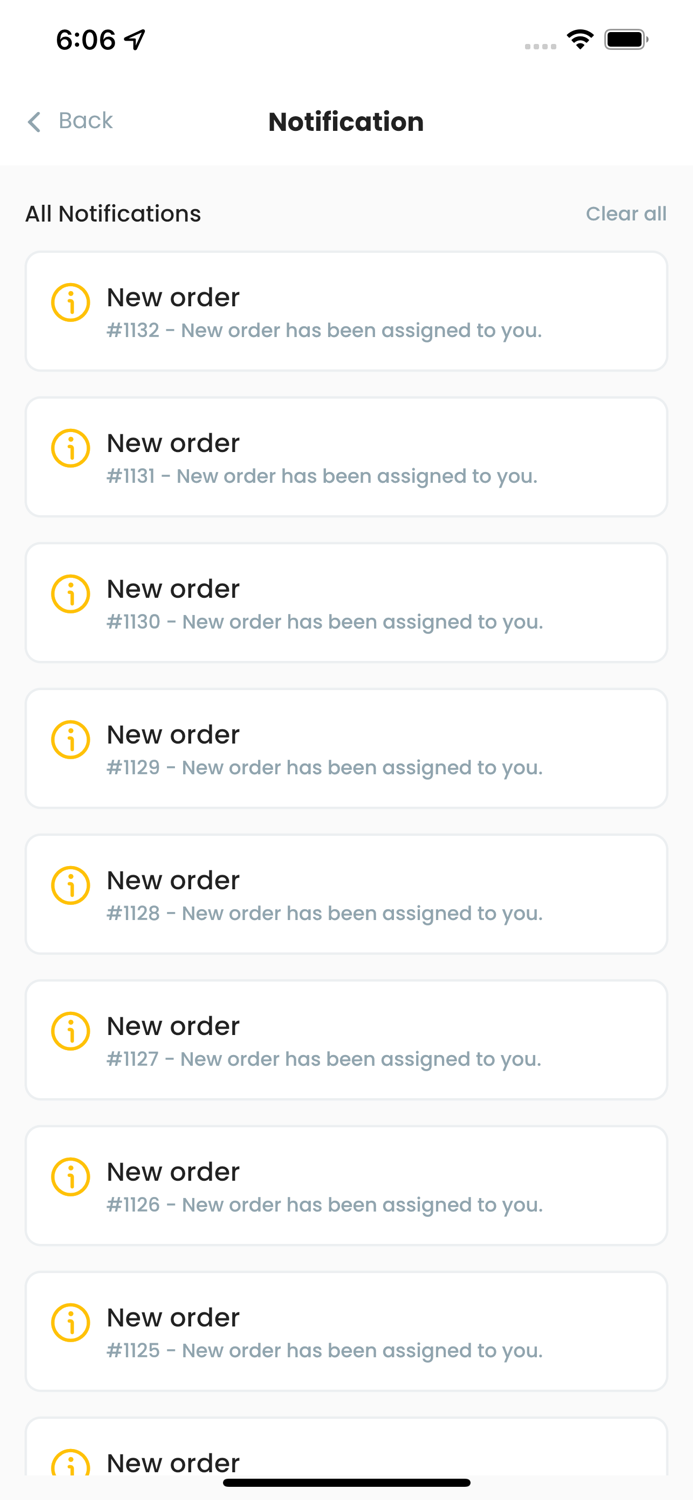
Task: Click the info icon on order #1131 notification
Action: (70, 448)
